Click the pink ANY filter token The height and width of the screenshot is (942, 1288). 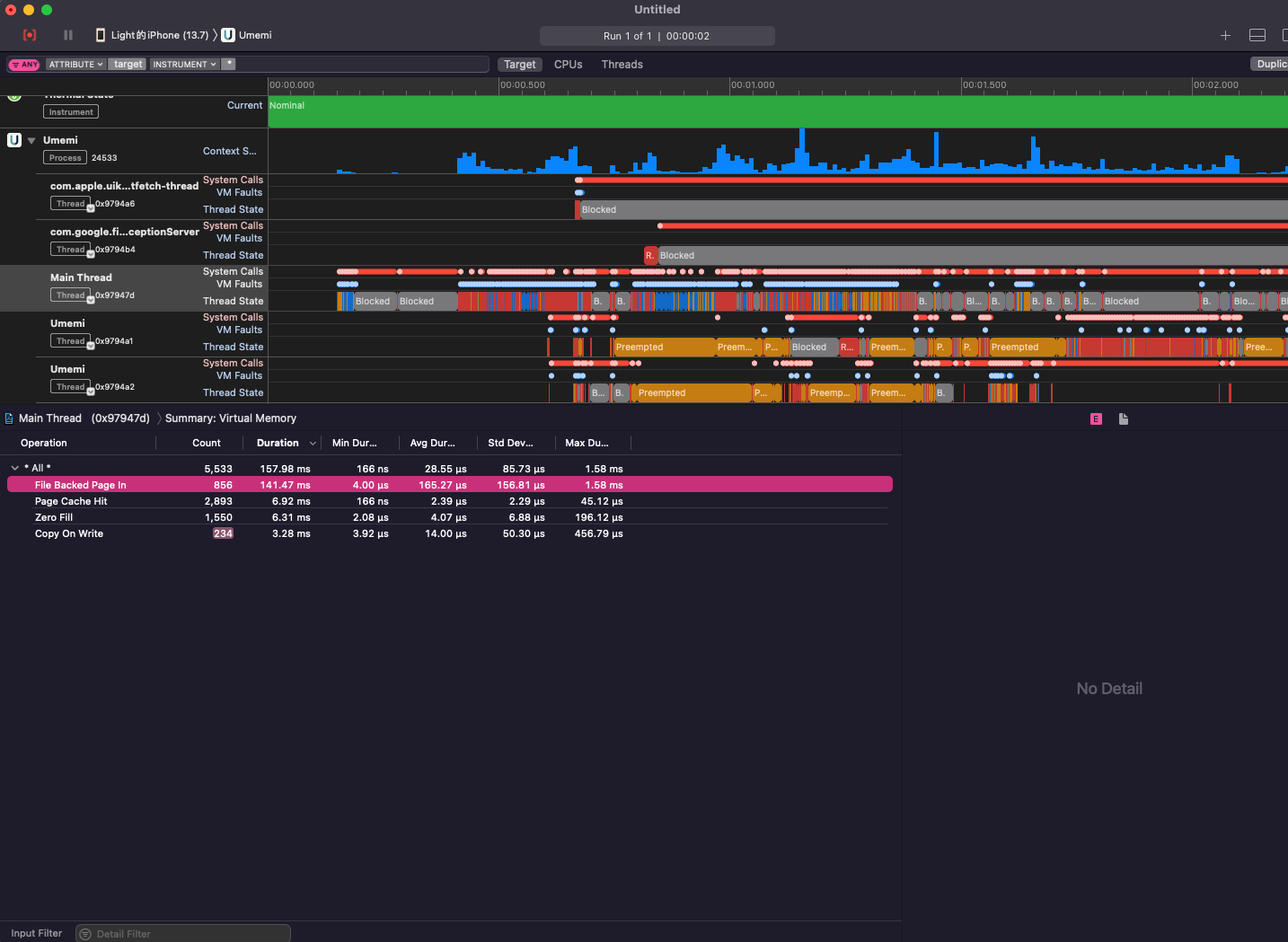[24, 65]
